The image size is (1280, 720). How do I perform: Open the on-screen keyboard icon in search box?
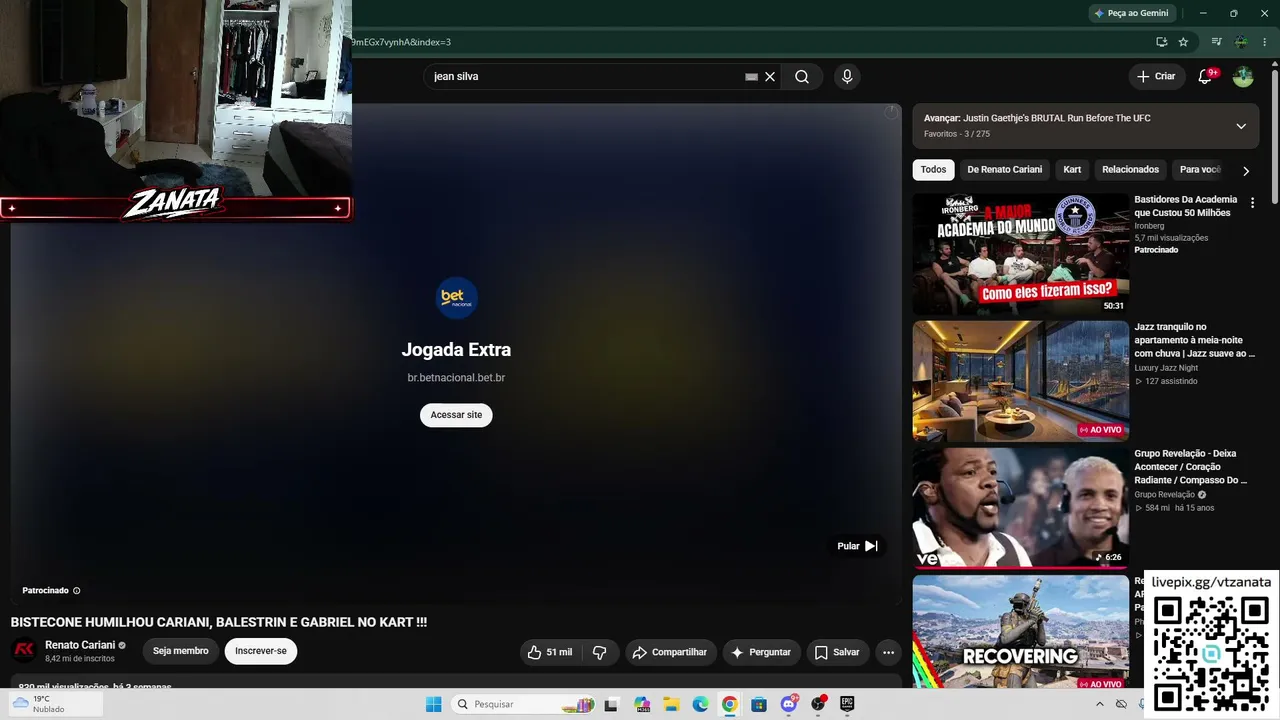[x=751, y=77]
